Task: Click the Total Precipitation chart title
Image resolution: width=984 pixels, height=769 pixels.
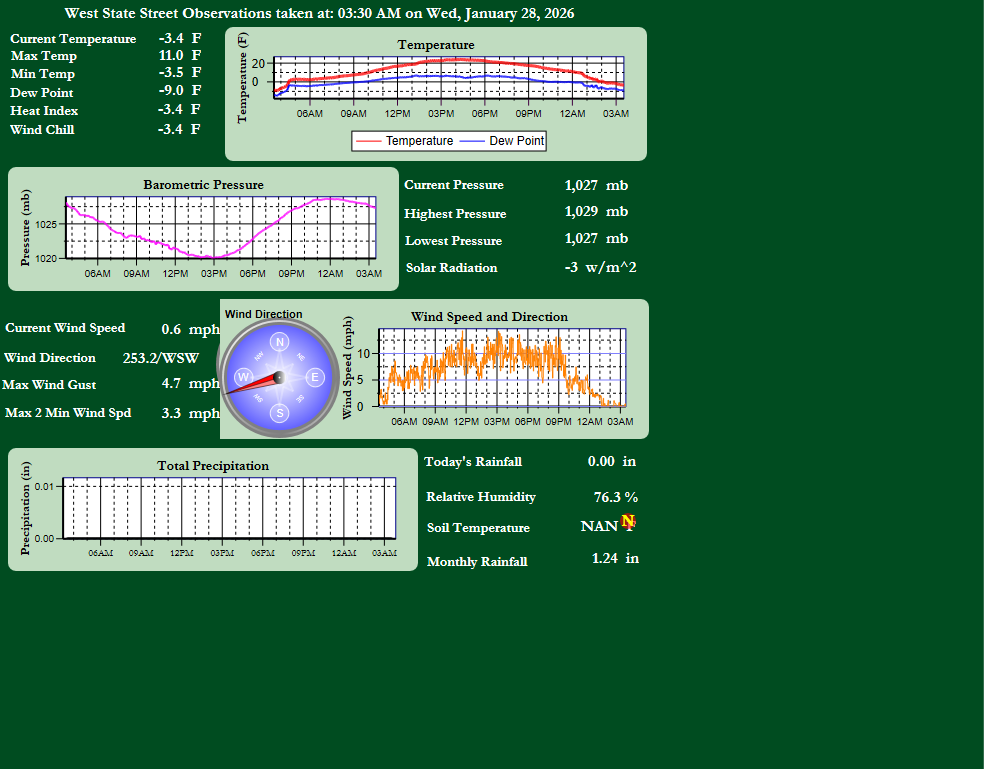Action: [213, 466]
